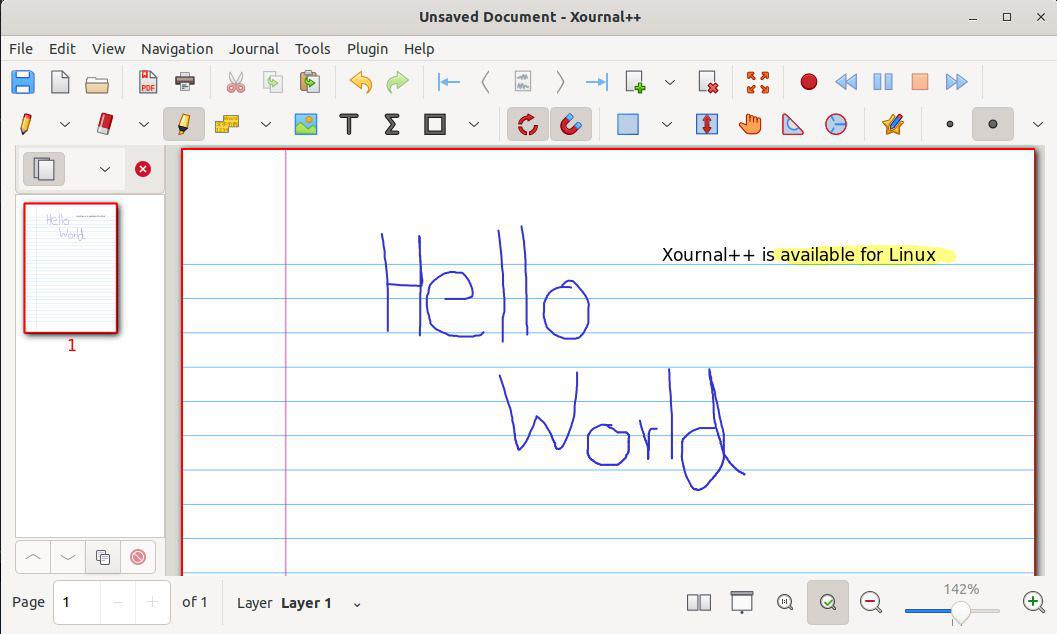This screenshot has height=634, width=1057.
Task: Open a file with the folder icon
Action: 97,84
